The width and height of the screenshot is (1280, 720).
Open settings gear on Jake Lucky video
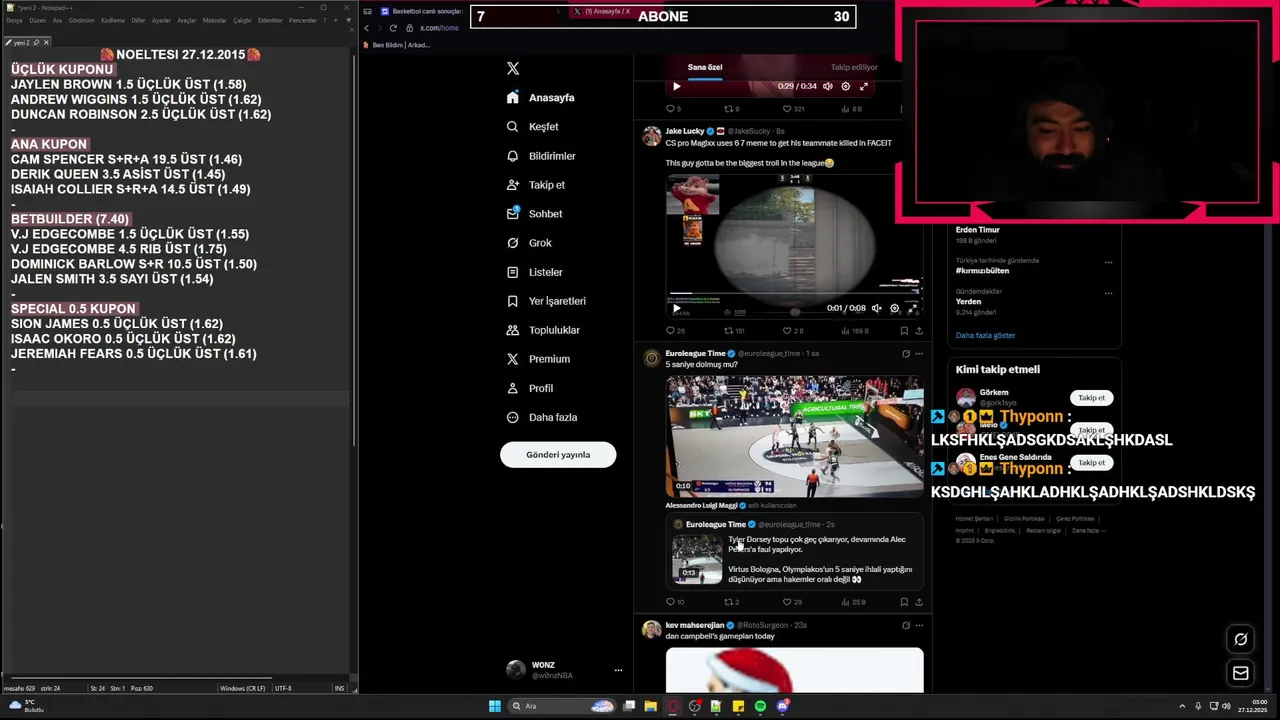coord(894,308)
